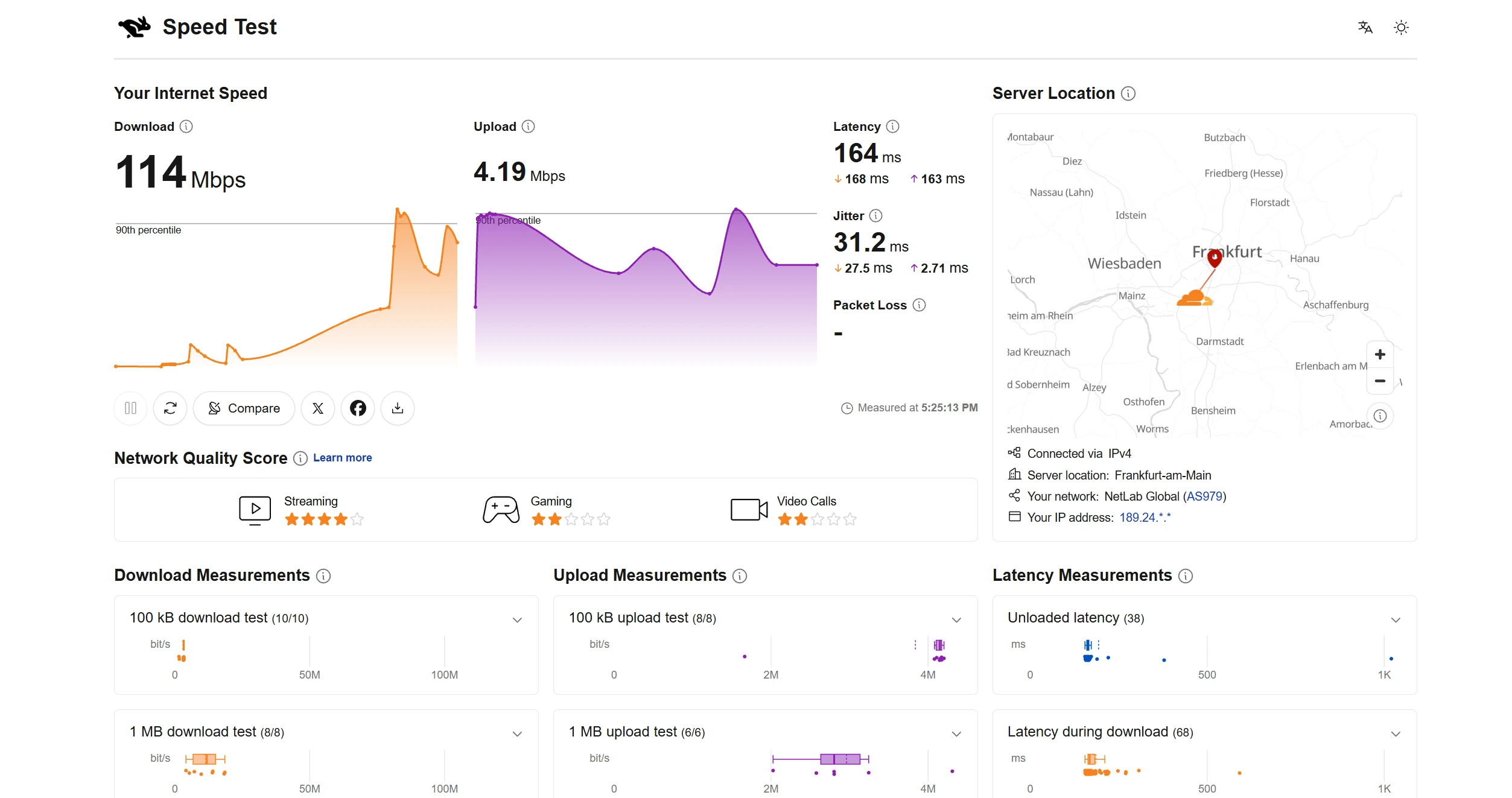
Task: Click the Wiesbaden label on map
Action: tap(1124, 264)
